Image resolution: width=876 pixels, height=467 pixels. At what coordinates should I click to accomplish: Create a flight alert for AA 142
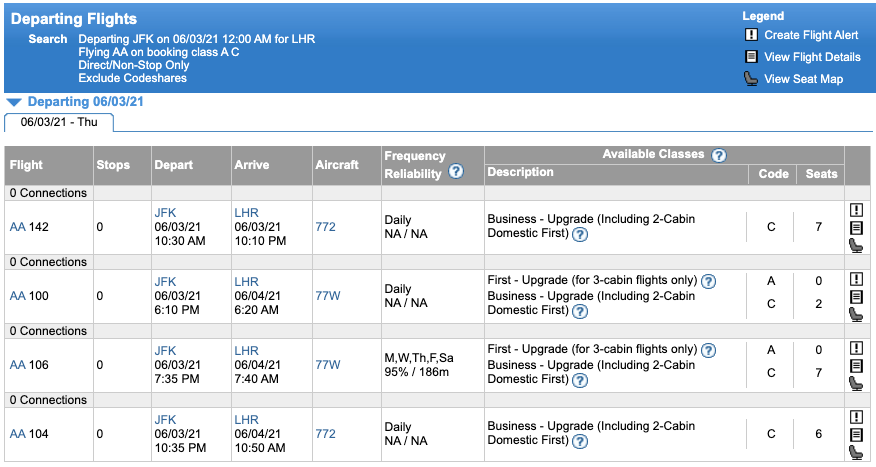pyautogui.click(x=856, y=210)
